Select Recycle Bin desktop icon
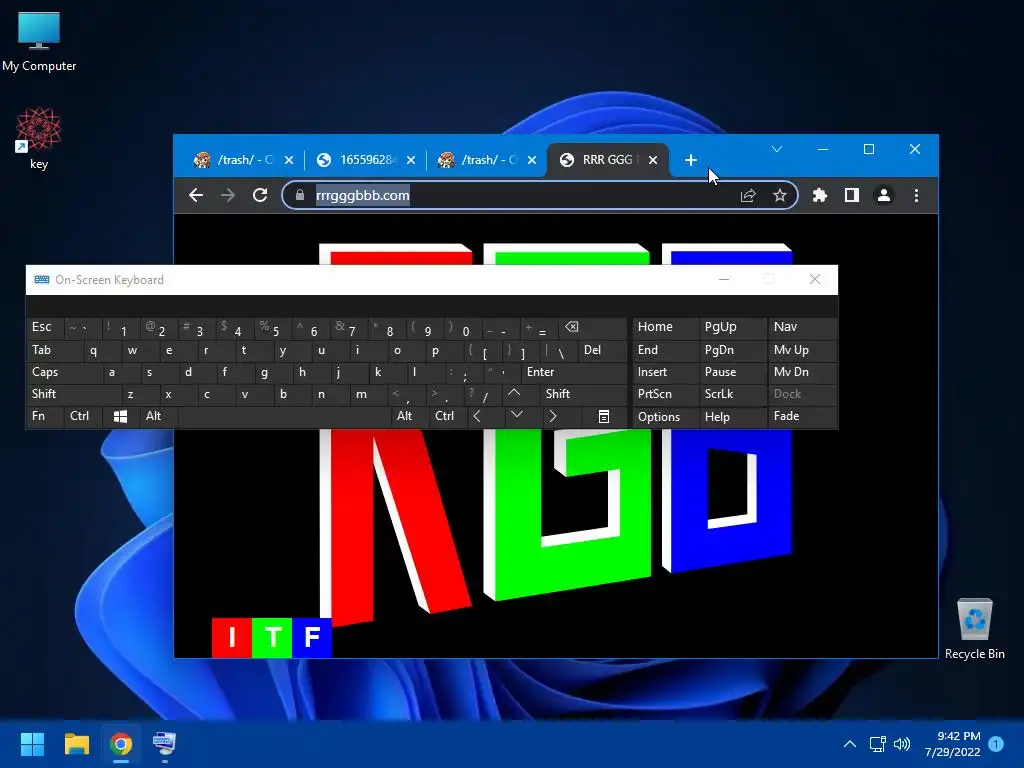 pyautogui.click(x=974, y=628)
